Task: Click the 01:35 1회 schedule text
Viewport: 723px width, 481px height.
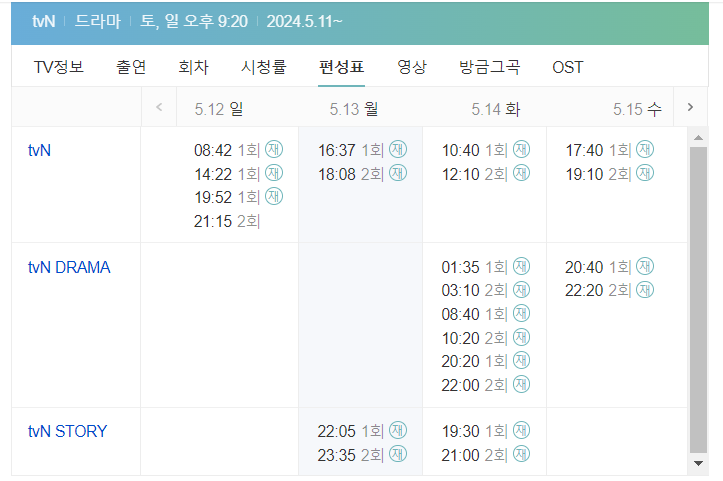Action: pyautogui.click(x=474, y=267)
